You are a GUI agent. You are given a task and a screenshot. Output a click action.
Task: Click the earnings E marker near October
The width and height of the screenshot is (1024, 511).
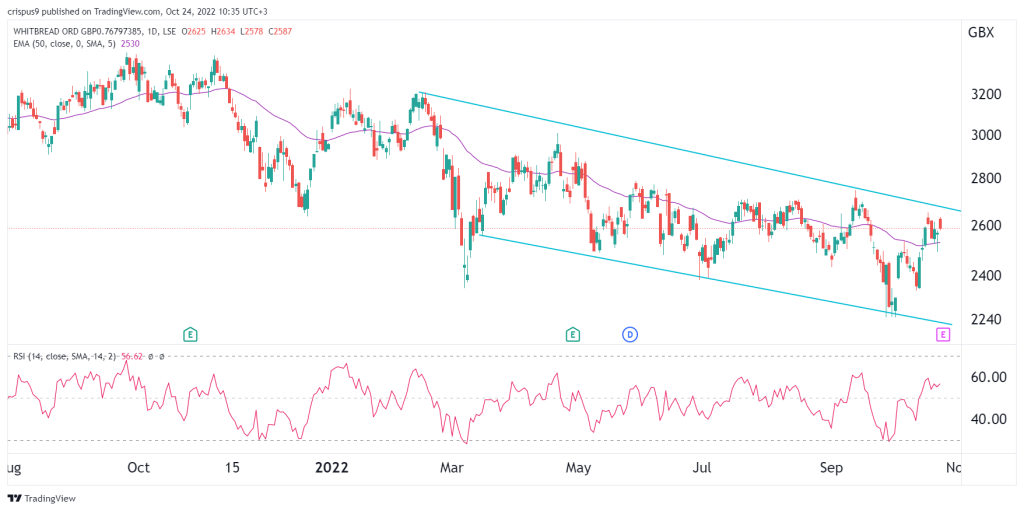click(191, 335)
